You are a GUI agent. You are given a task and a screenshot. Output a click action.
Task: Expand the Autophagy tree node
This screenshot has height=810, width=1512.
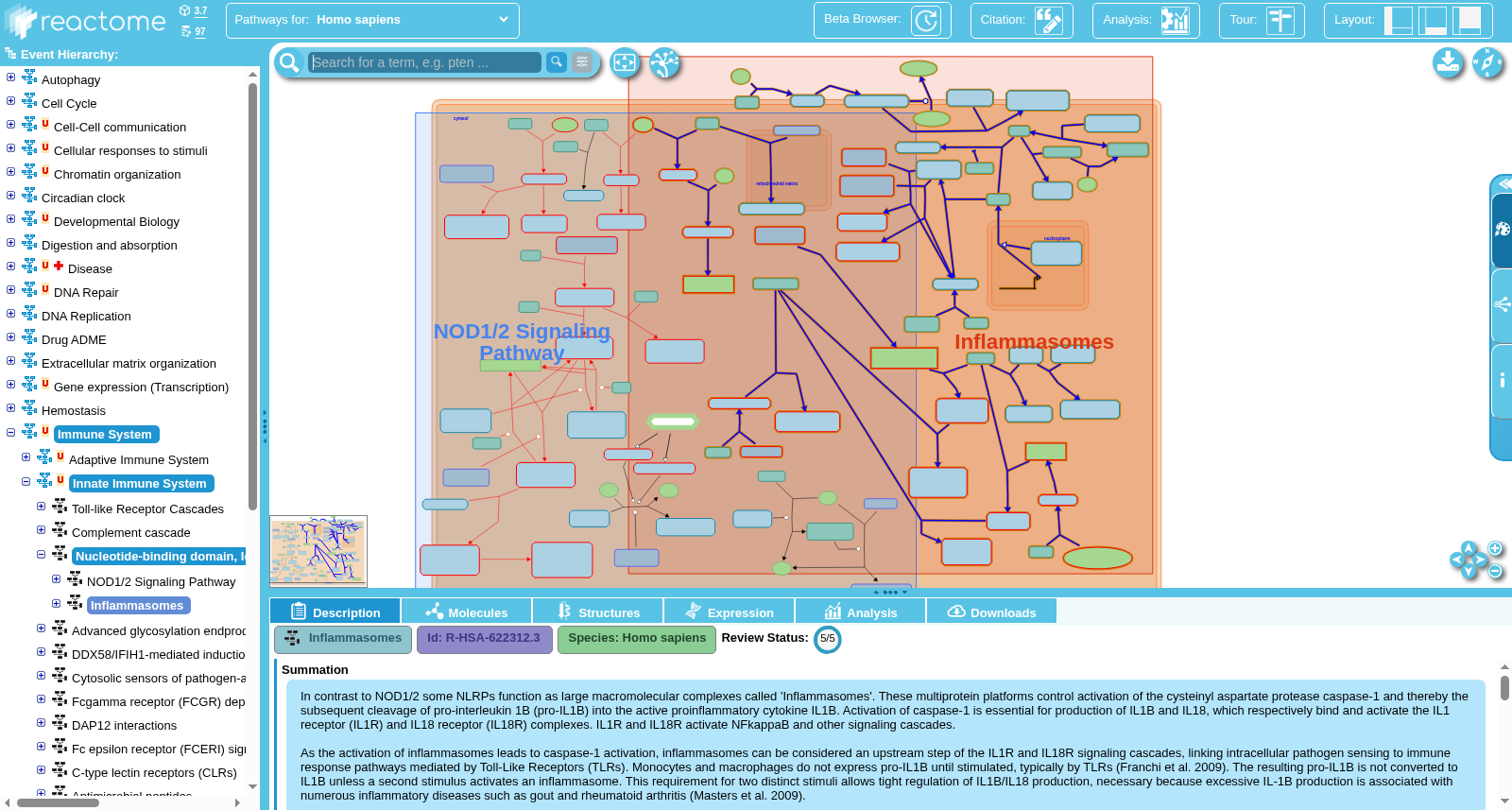pos(11,78)
